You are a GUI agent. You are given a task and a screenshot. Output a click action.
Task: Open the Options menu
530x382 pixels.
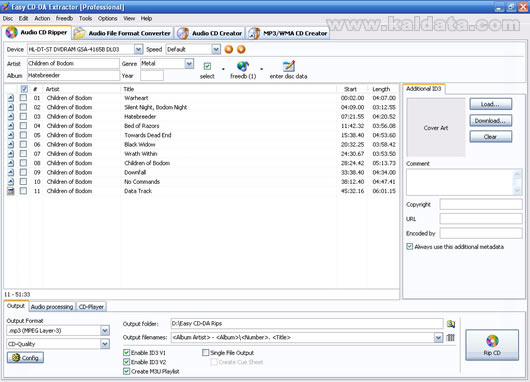[107, 18]
